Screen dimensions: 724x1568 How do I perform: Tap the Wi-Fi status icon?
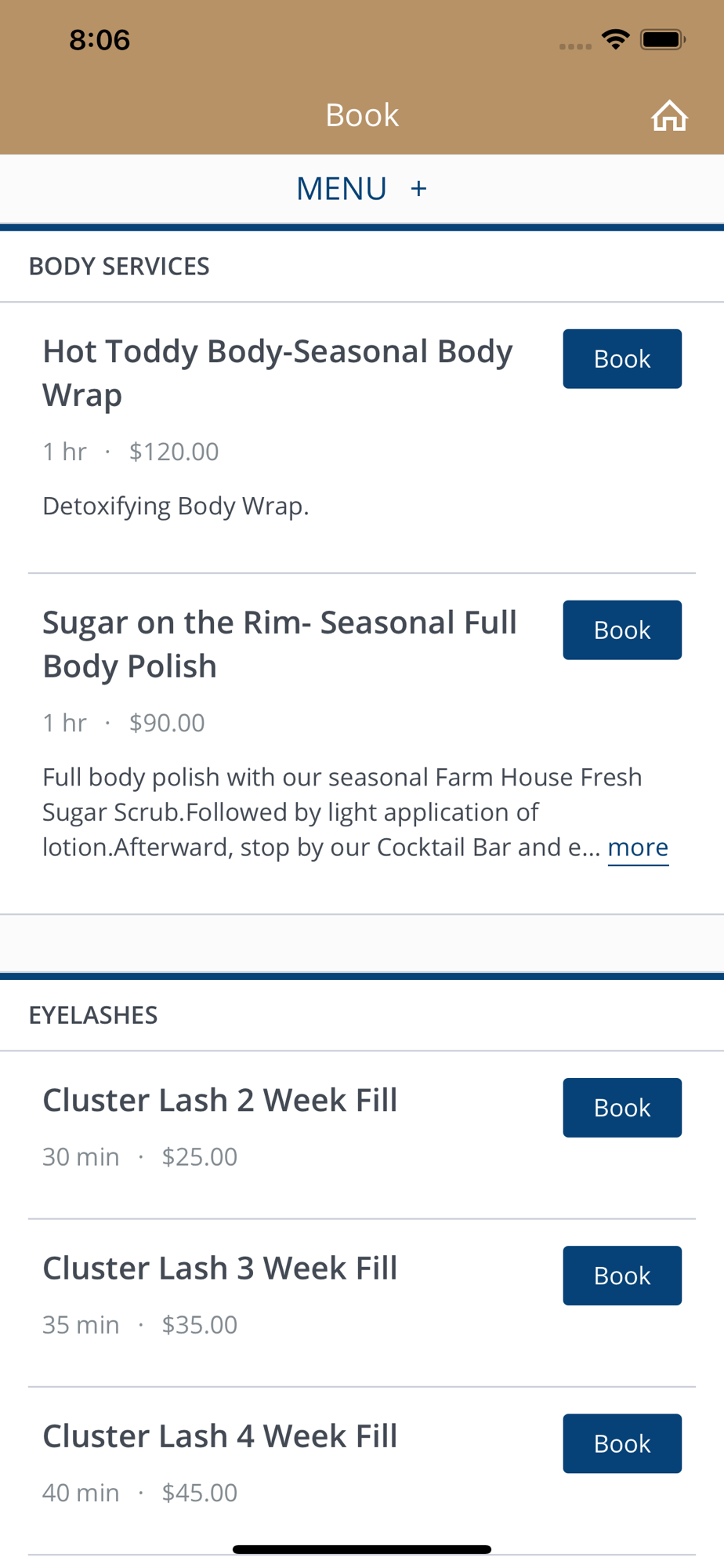616,39
